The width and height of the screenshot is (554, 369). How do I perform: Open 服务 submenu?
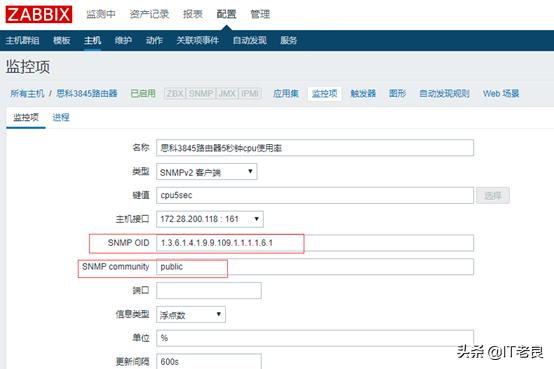(288, 40)
